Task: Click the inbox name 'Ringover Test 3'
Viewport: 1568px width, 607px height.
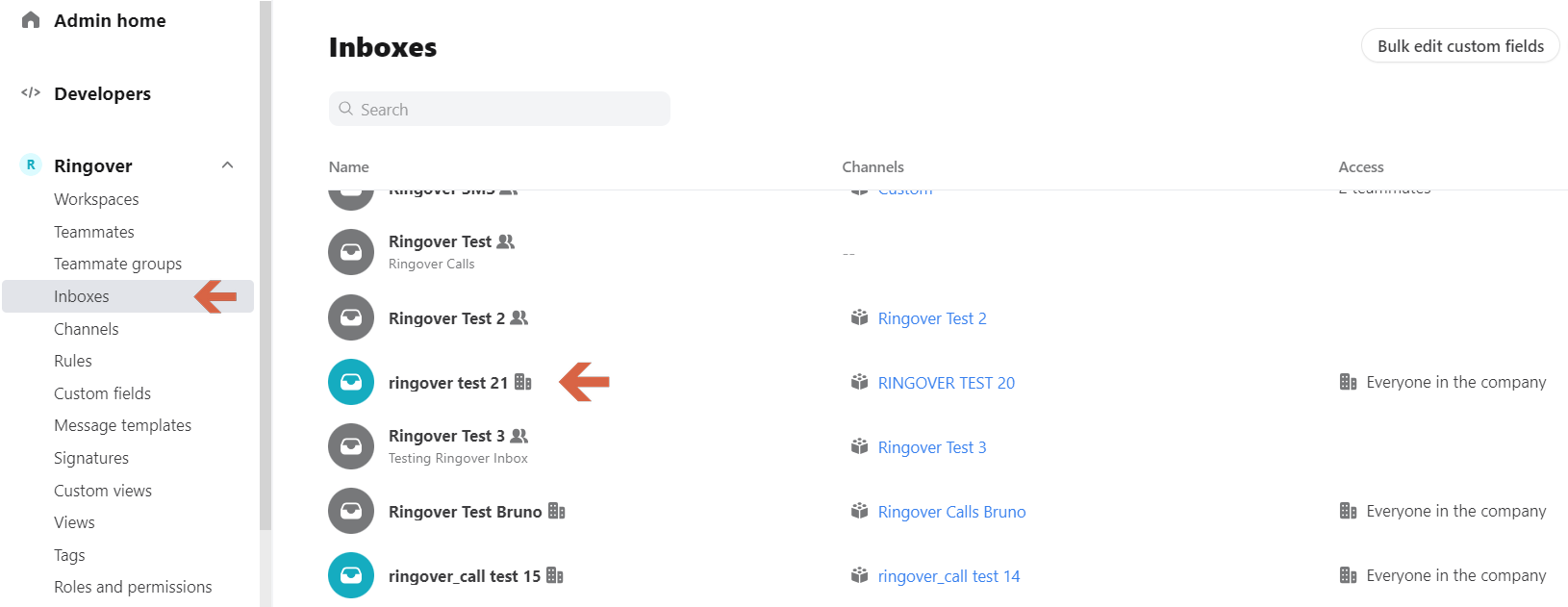Action: tap(446, 436)
